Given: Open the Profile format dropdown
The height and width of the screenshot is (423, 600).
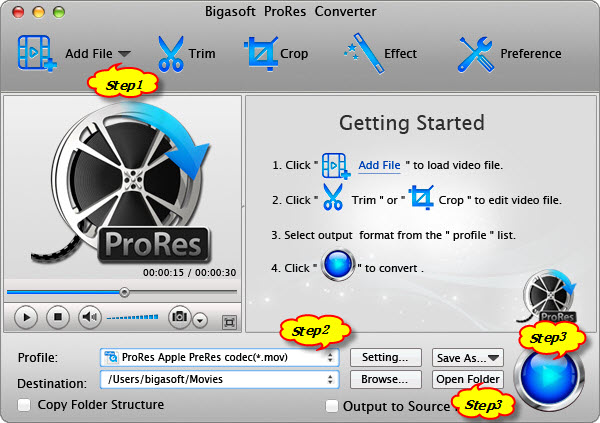Looking at the screenshot, I should click(220, 358).
